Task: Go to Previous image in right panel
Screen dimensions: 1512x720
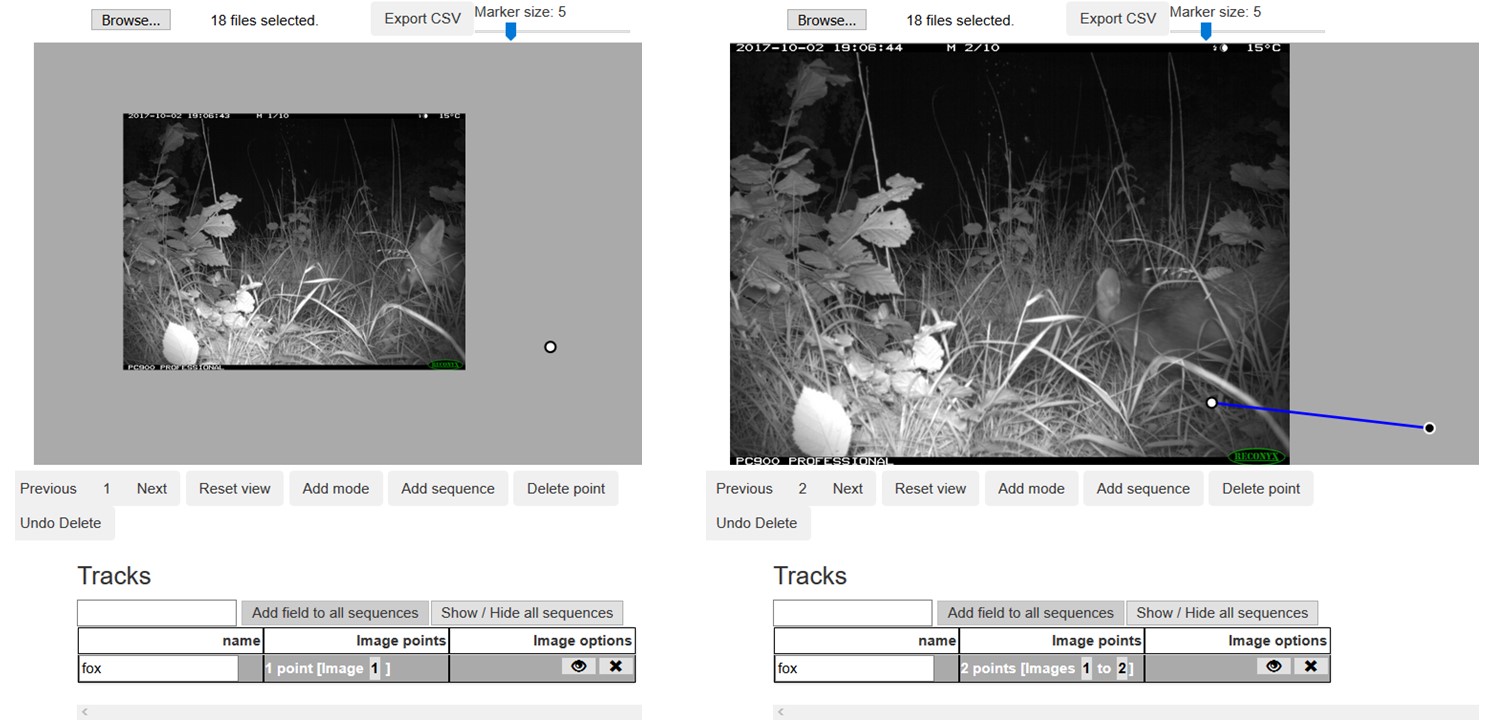Action: [744, 489]
